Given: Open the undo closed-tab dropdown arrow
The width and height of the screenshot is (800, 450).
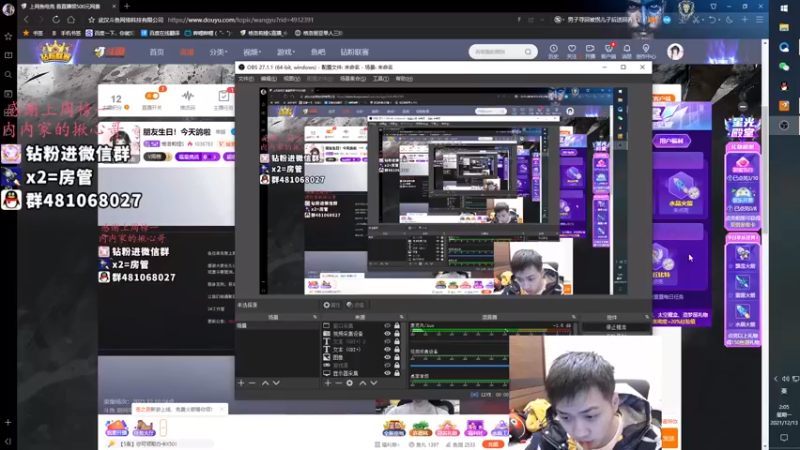Looking at the screenshot, I should [x=719, y=20].
